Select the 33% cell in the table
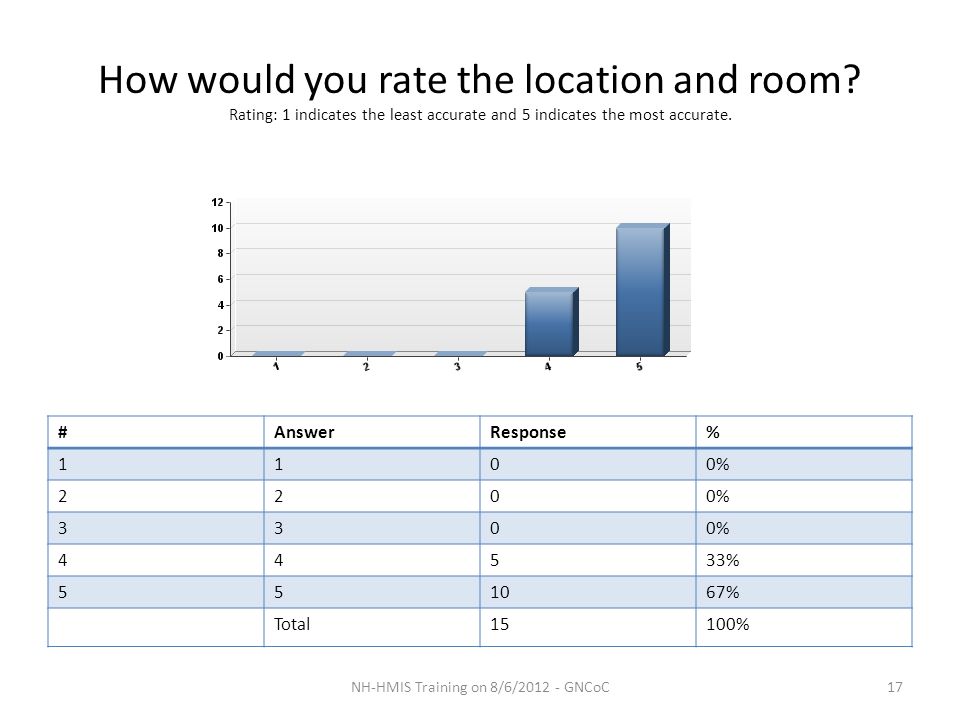Screen dimensions: 960x720 click(x=804, y=560)
